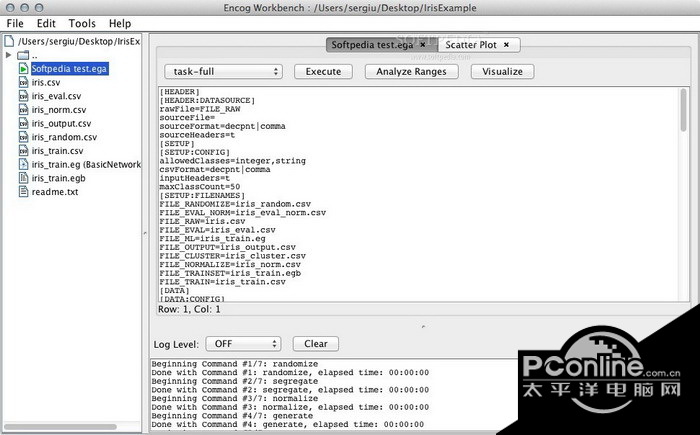The width and height of the screenshot is (700, 435).
Task: Click log line 'Done with Command #2: segregate'
Action: pyautogui.click(x=290, y=390)
